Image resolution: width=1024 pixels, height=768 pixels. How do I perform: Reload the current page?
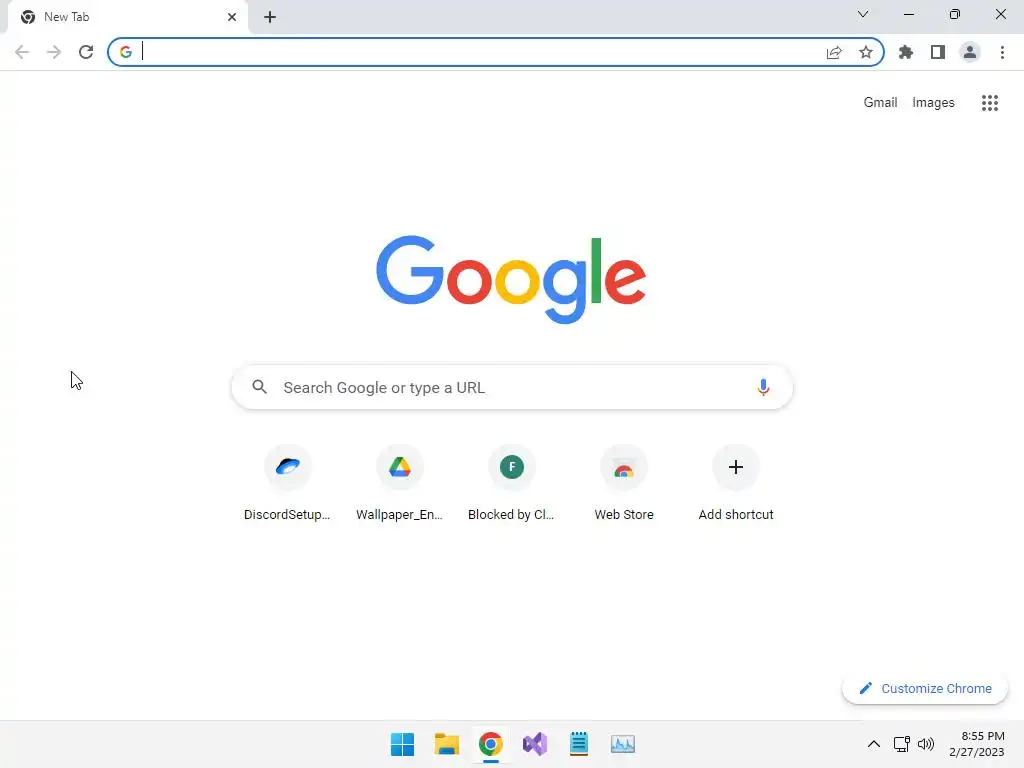coord(86,52)
